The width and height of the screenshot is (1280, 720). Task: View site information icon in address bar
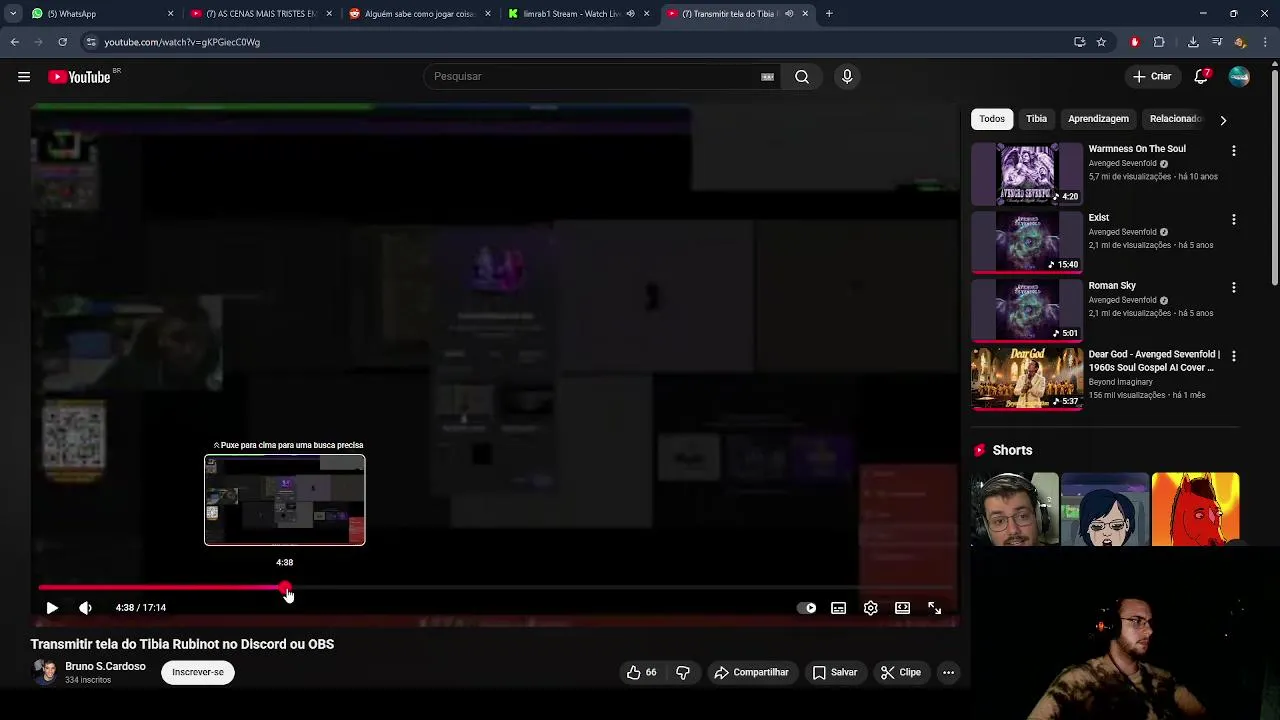91,42
